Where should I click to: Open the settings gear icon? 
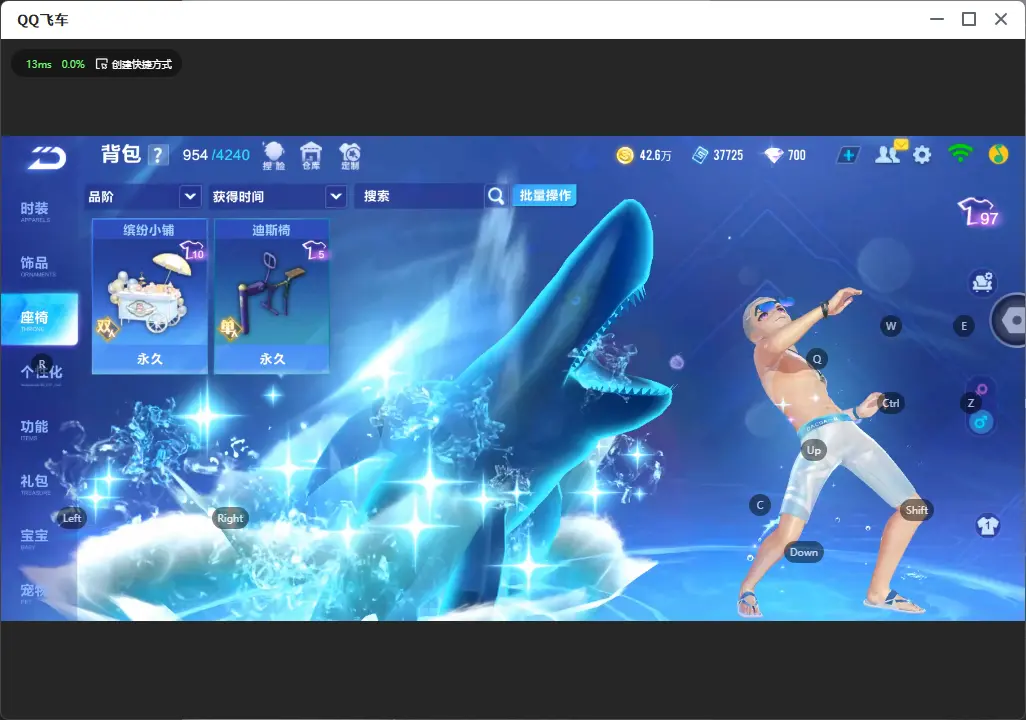[922, 155]
